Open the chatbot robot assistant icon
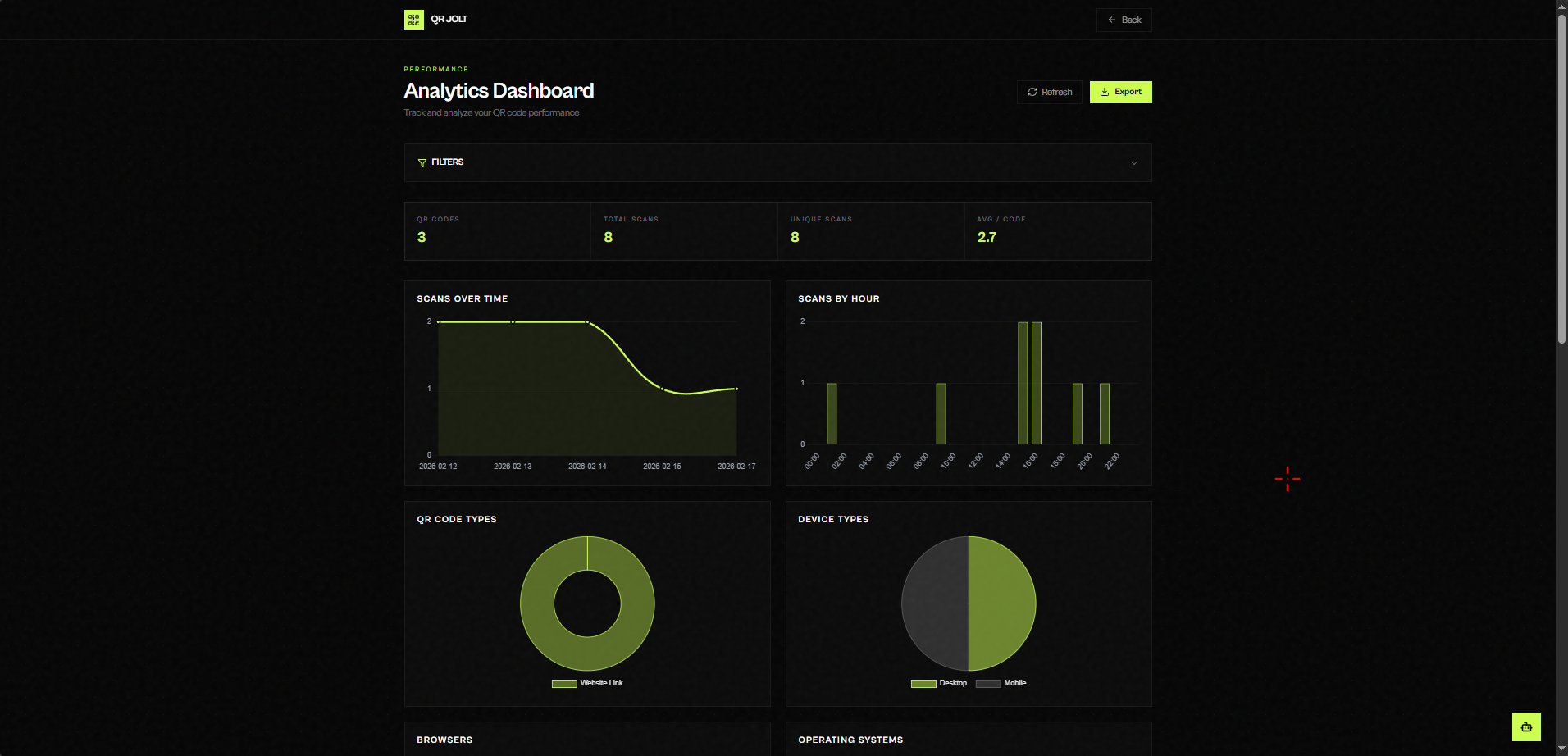Image resolution: width=1568 pixels, height=756 pixels. [x=1526, y=726]
